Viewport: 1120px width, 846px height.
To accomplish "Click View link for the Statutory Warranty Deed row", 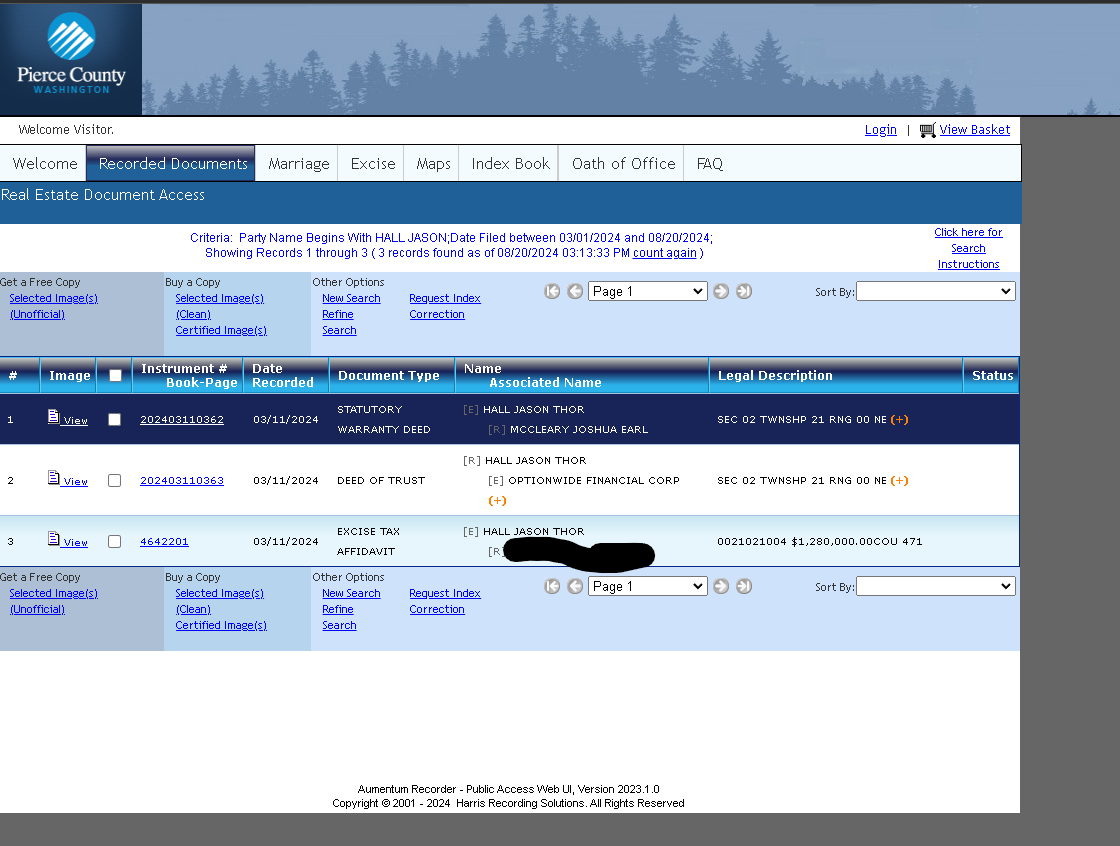I will (75, 421).
